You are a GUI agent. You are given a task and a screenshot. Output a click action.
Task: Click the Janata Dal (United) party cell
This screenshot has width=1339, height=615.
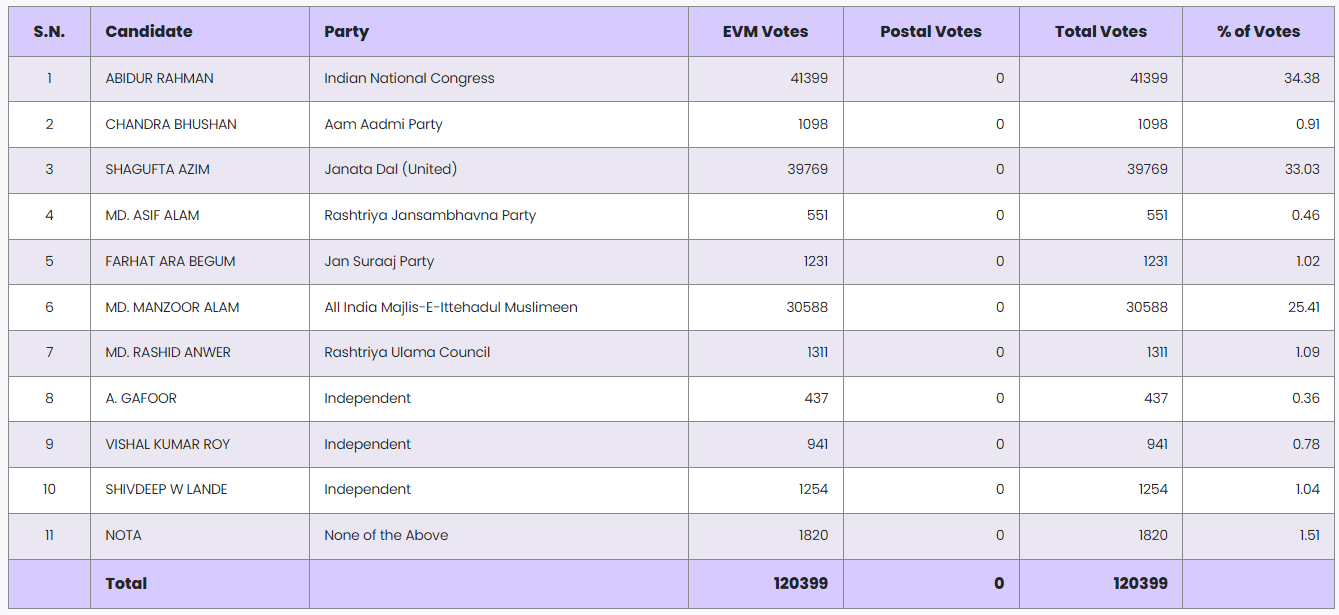click(x=390, y=169)
